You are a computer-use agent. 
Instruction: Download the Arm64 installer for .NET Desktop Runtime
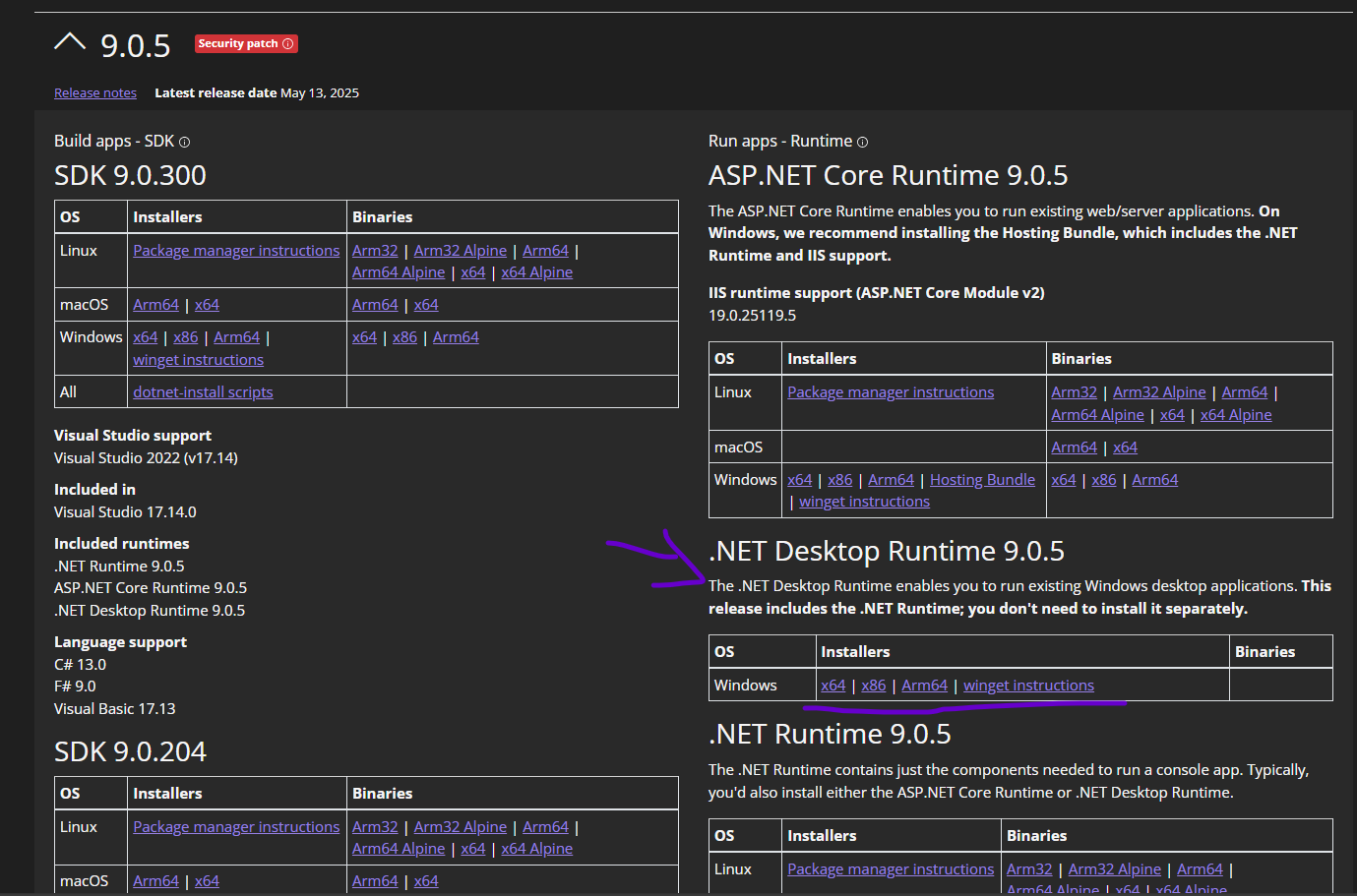[924, 685]
